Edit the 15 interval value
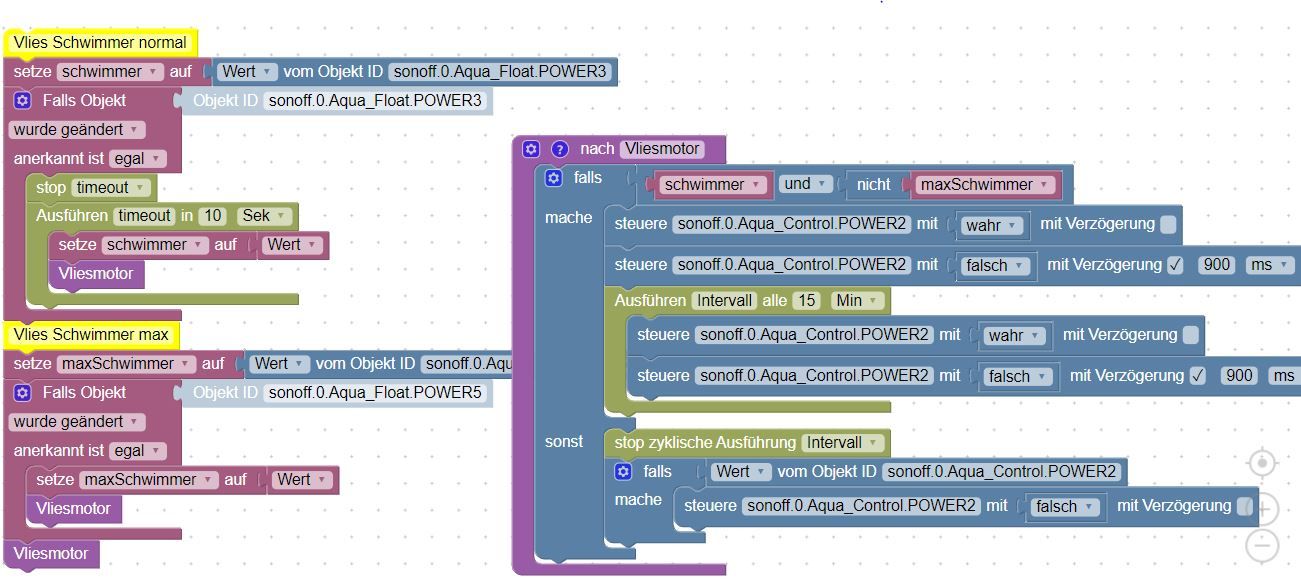The height and width of the screenshot is (583, 1301). (806, 300)
